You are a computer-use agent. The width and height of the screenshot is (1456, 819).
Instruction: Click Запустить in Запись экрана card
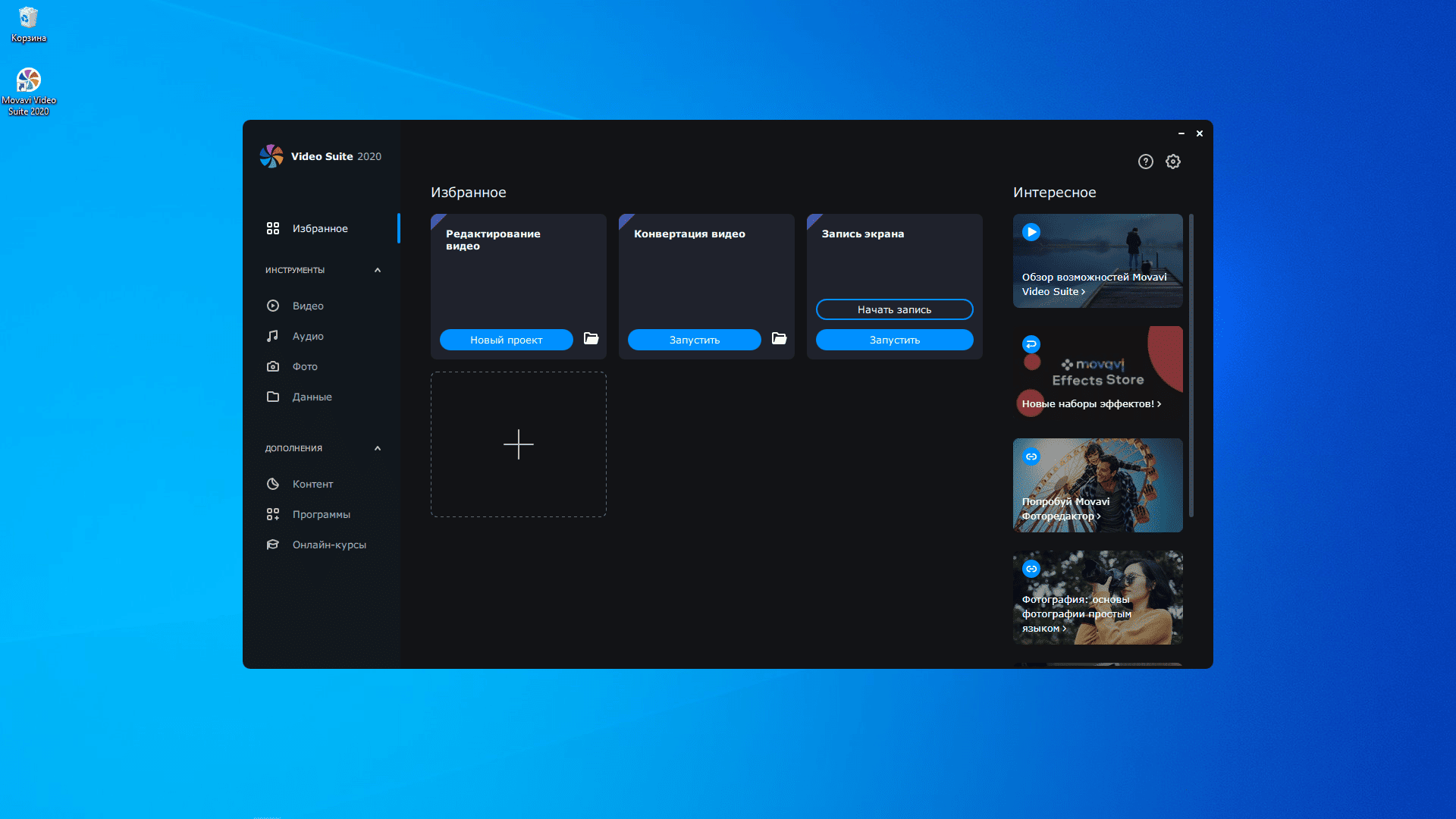[x=895, y=340]
